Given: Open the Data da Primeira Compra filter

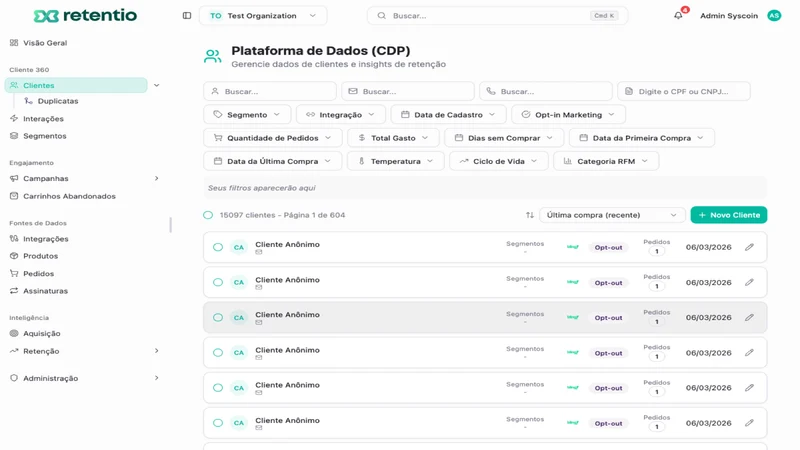Looking at the screenshot, I should click(x=641, y=138).
